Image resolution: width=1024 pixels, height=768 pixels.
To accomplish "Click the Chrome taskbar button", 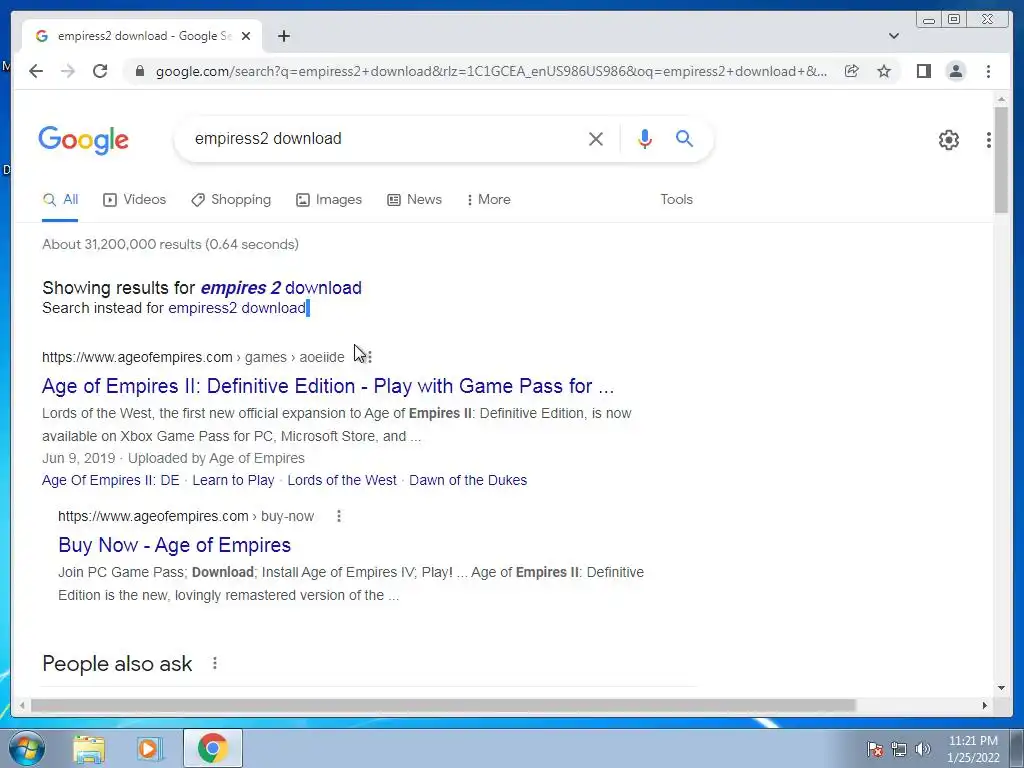I will pyautogui.click(x=213, y=748).
